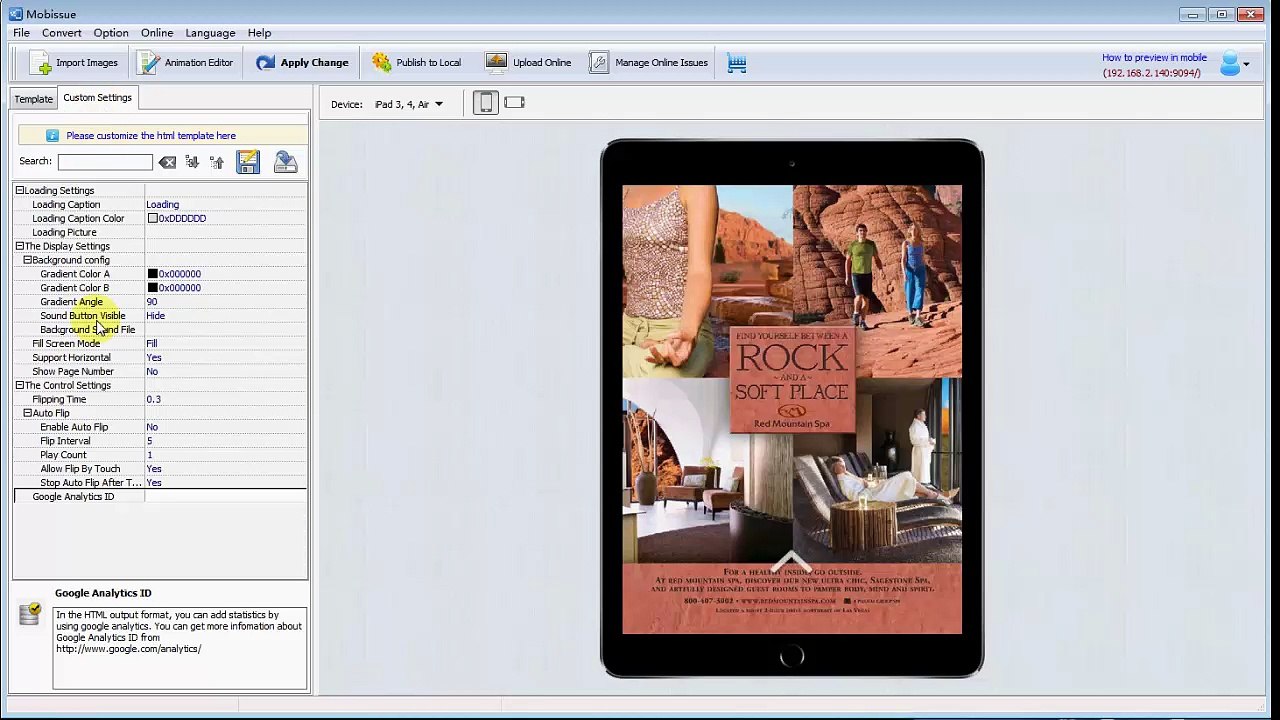Select the Allow Flip By Touch row
The image size is (1280, 720).
[x=160, y=469]
